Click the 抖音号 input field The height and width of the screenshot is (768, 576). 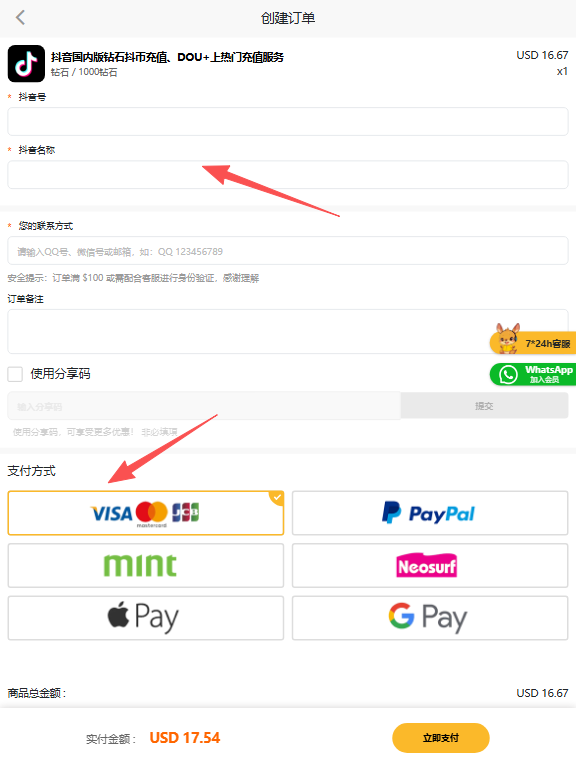(x=288, y=121)
